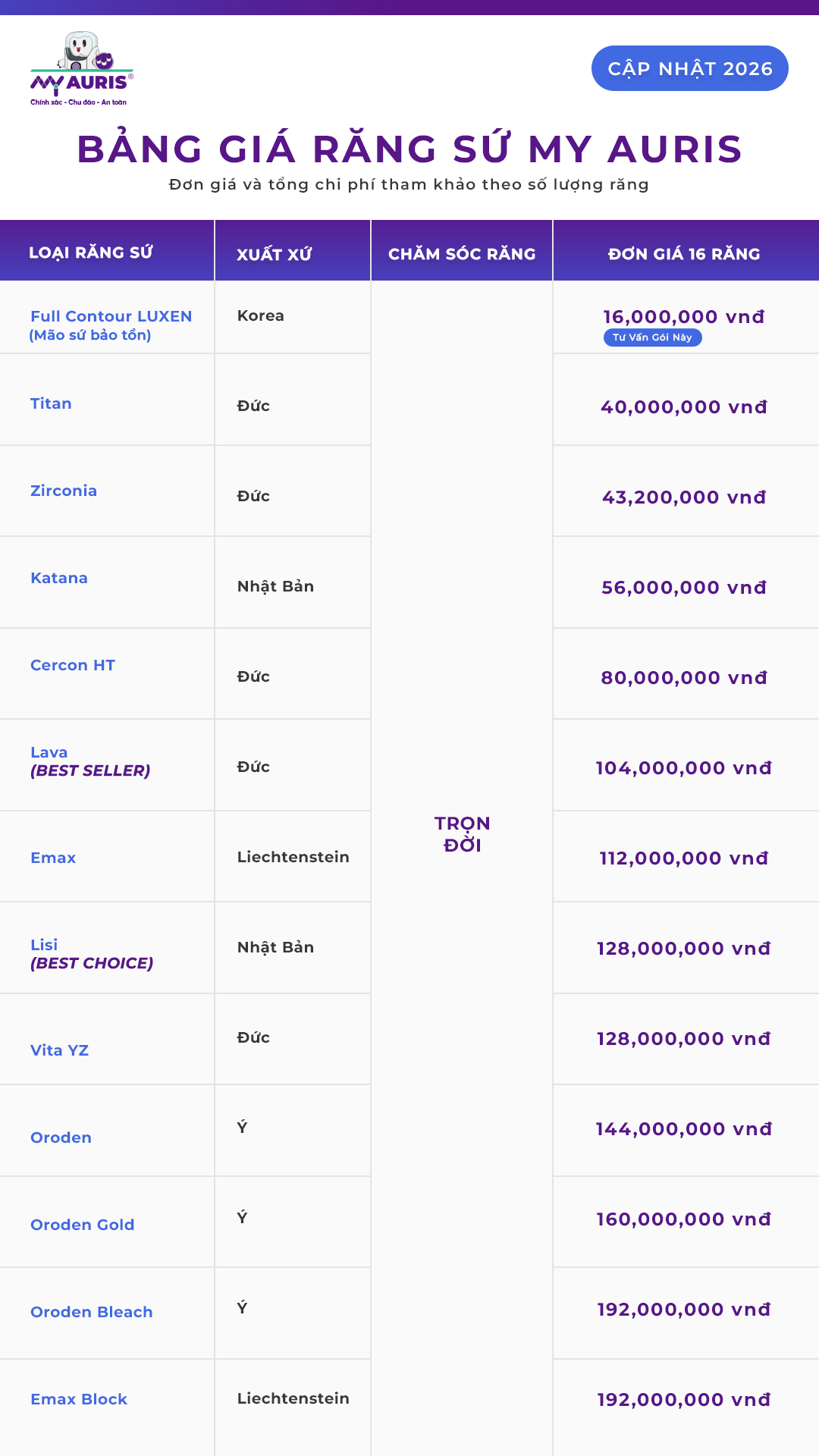Open the Titan porcelain link

[x=51, y=403]
